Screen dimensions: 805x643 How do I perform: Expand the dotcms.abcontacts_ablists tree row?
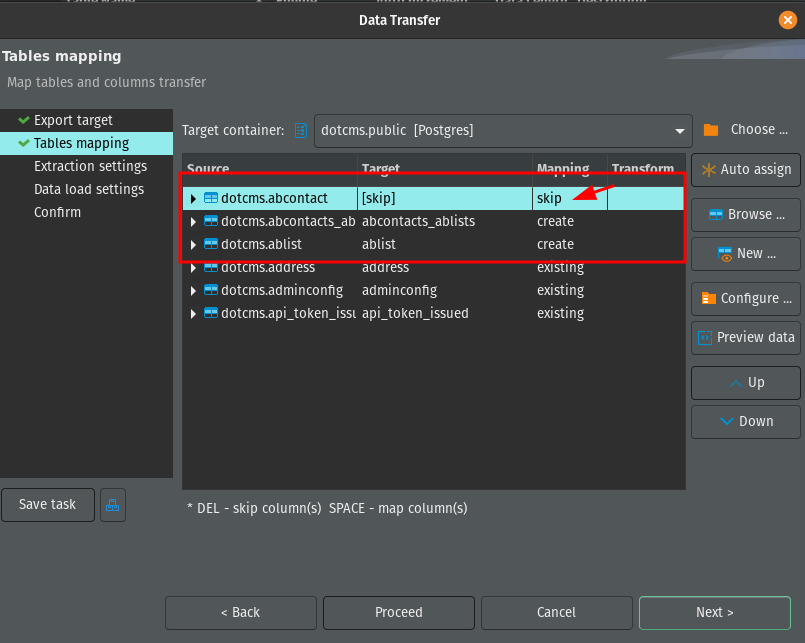pos(193,221)
